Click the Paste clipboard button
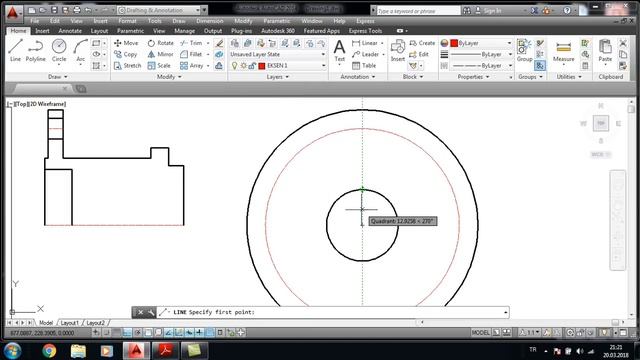Image resolution: width=640 pixels, height=360 pixels. coord(605,51)
